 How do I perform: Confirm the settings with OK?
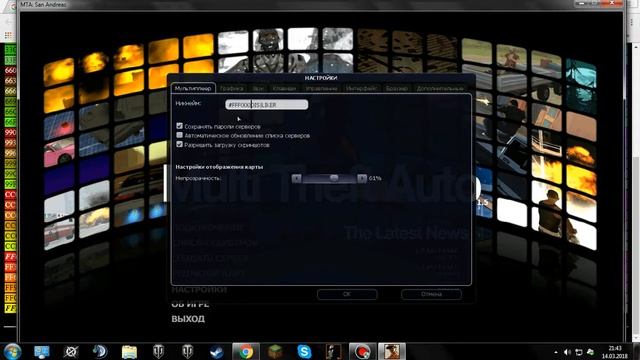347,294
